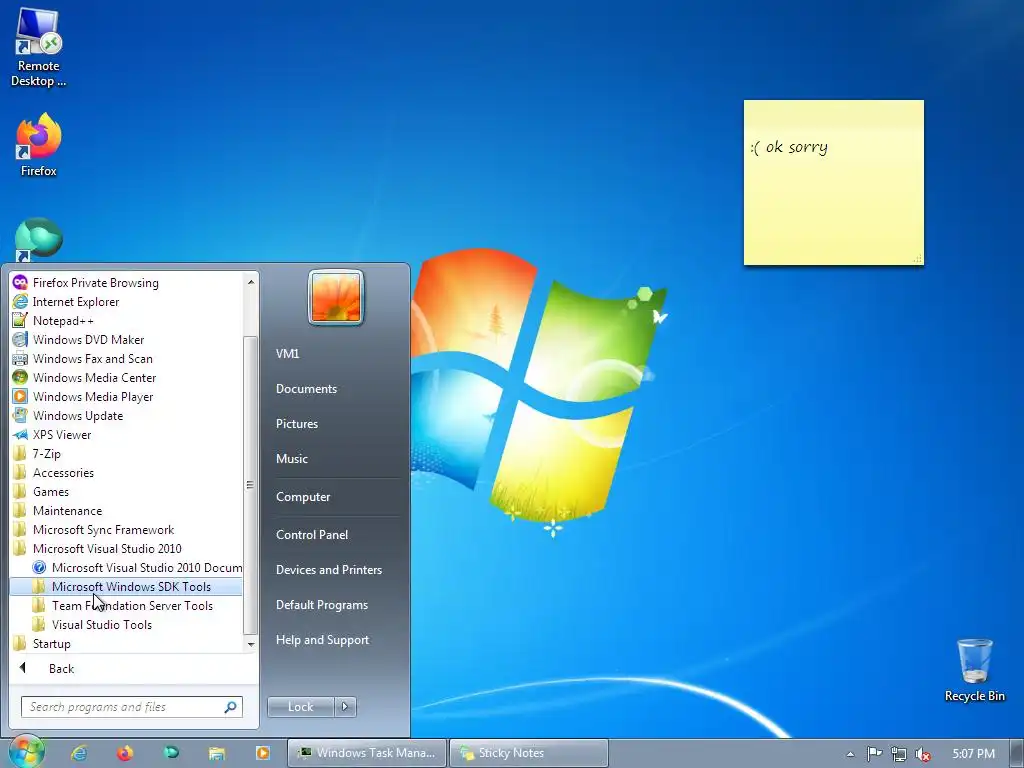Screen dimensions: 1024x768
Task: Click the user account picture in Start menu
Action: 336,297
